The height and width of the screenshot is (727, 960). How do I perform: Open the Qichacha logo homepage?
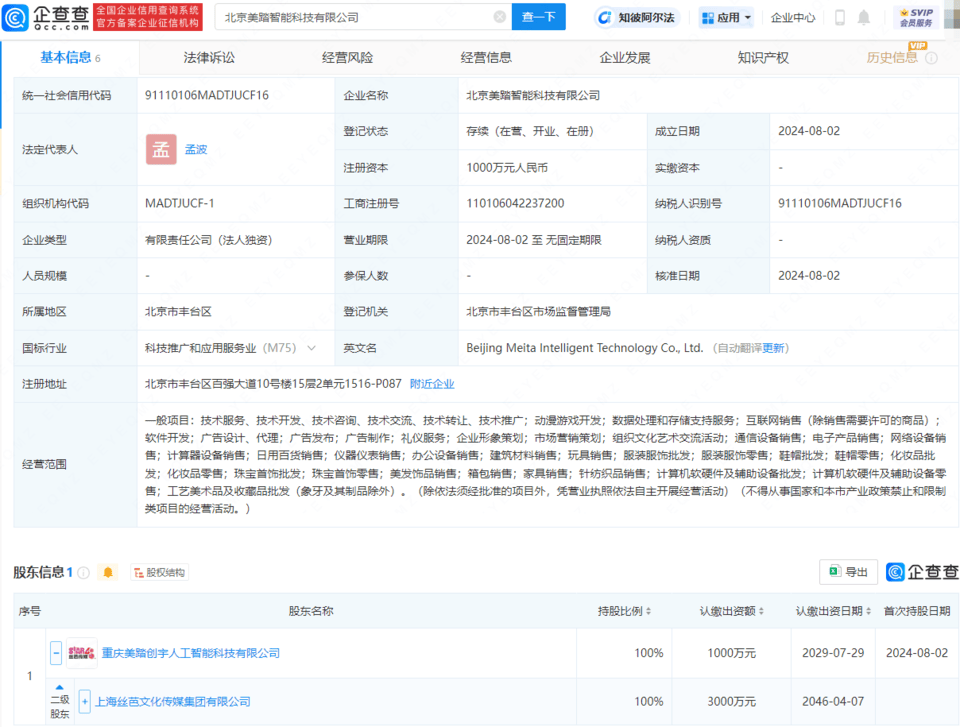(46, 17)
